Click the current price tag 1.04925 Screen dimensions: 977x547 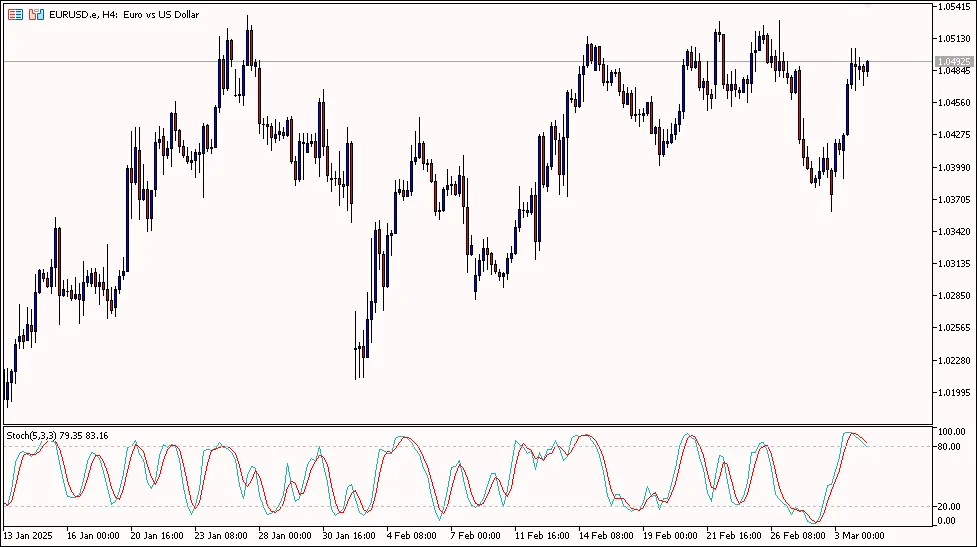pyautogui.click(x=954, y=62)
